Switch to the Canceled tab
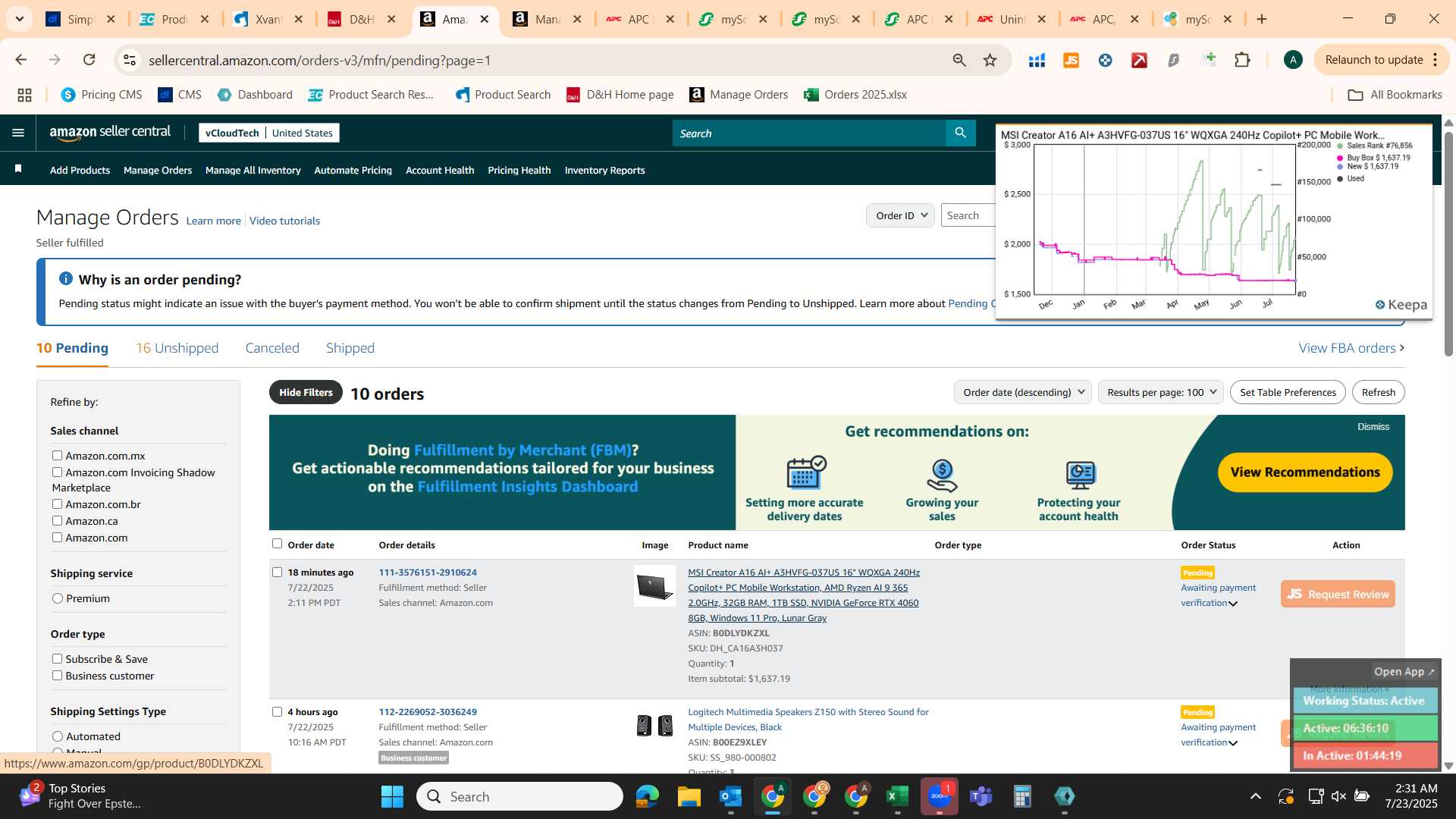Viewport: 1456px width, 819px height. 272,348
